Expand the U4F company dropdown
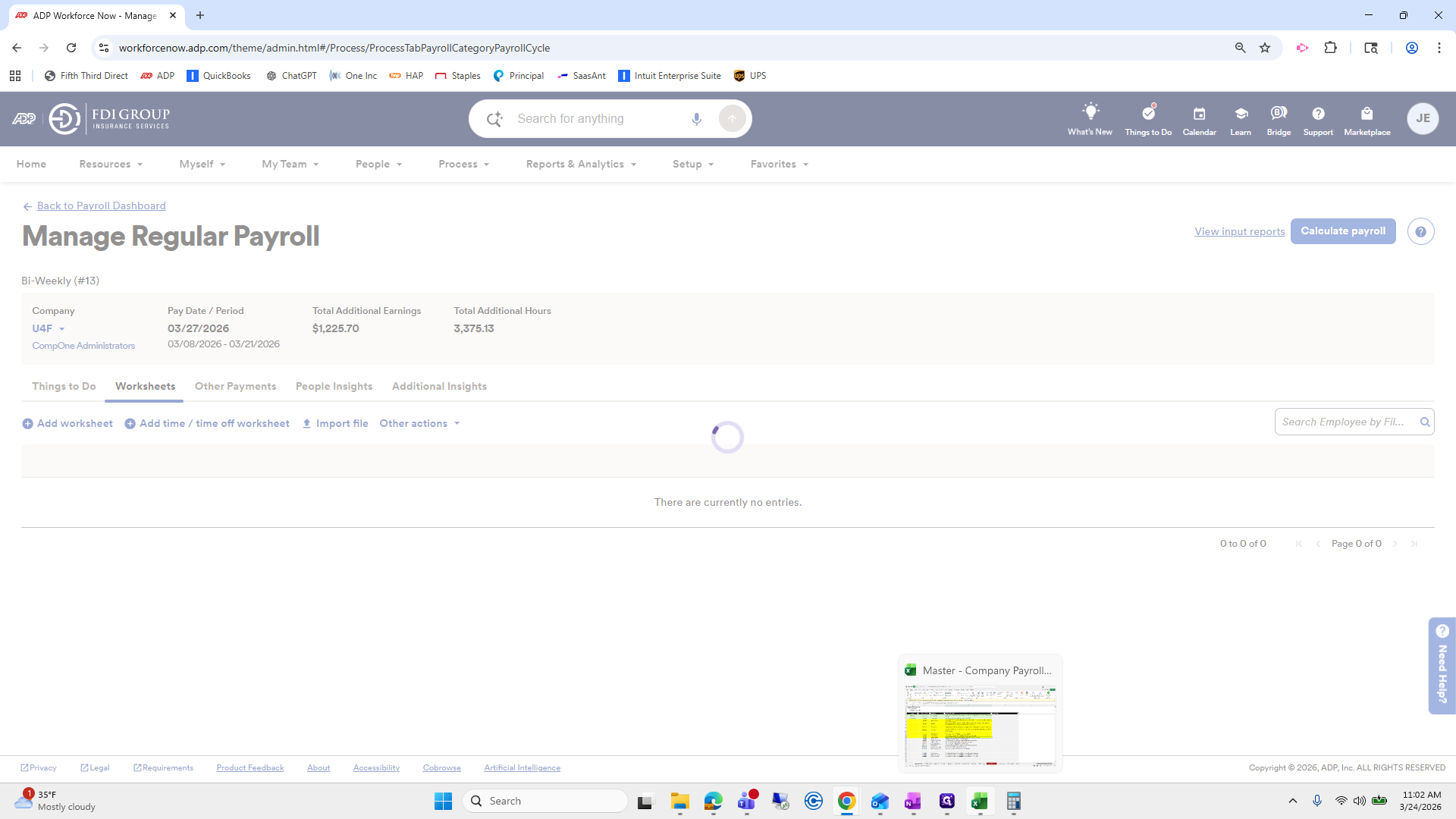1456x819 pixels. (49, 328)
